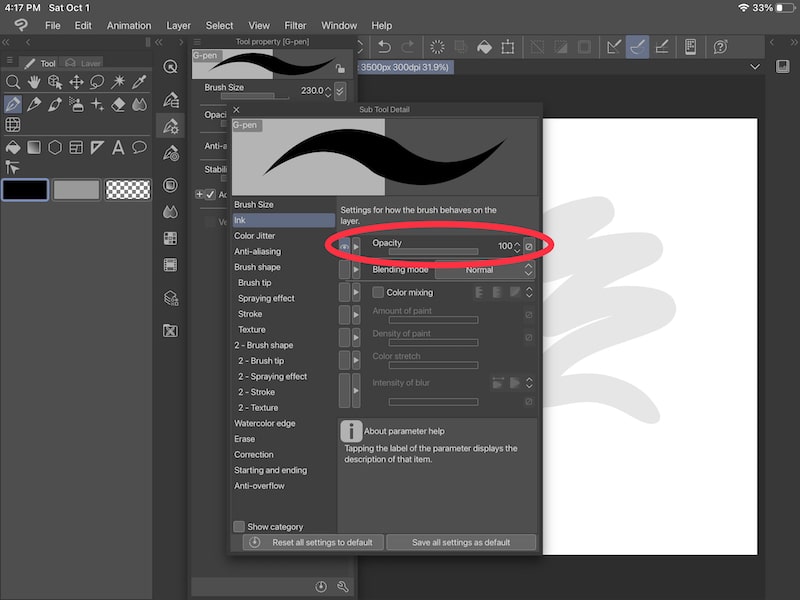800x600 pixels.
Task: Select the Zoom magnifier tool
Action: [x=14, y=82]
